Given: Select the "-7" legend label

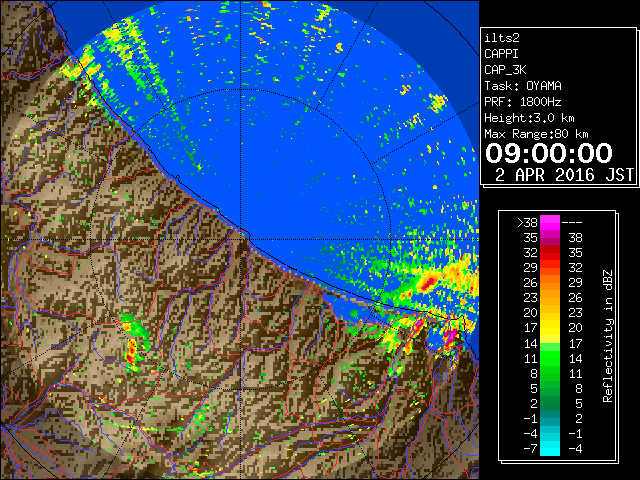Looking at the screenshot, I should click(x=530, y=449).
